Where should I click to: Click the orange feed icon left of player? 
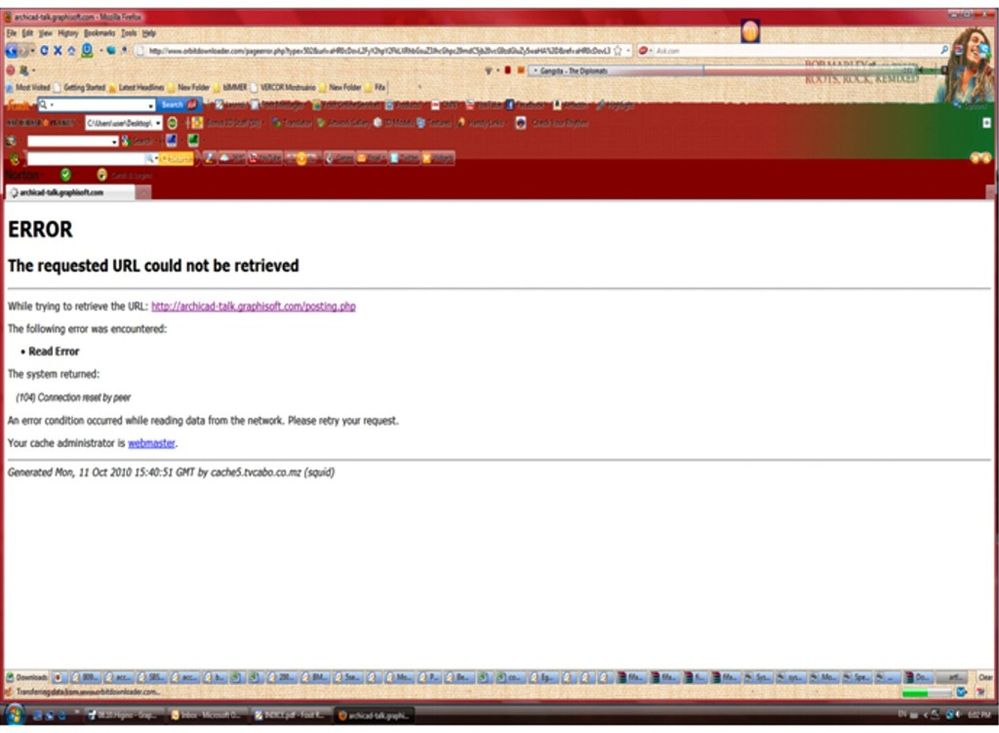(521, 70)
